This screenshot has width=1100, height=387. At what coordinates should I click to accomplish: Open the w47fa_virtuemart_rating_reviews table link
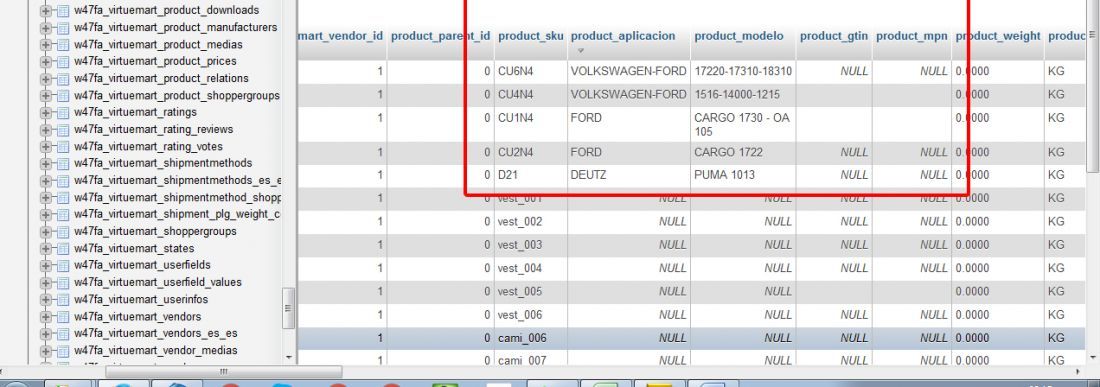[154, 129]
